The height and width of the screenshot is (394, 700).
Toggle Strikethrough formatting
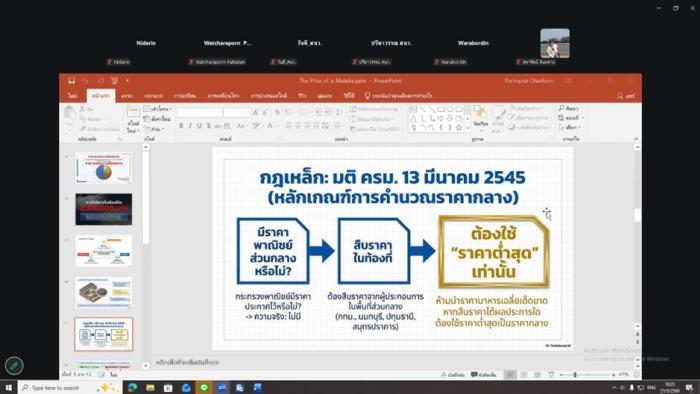click(x=217, y=126)
